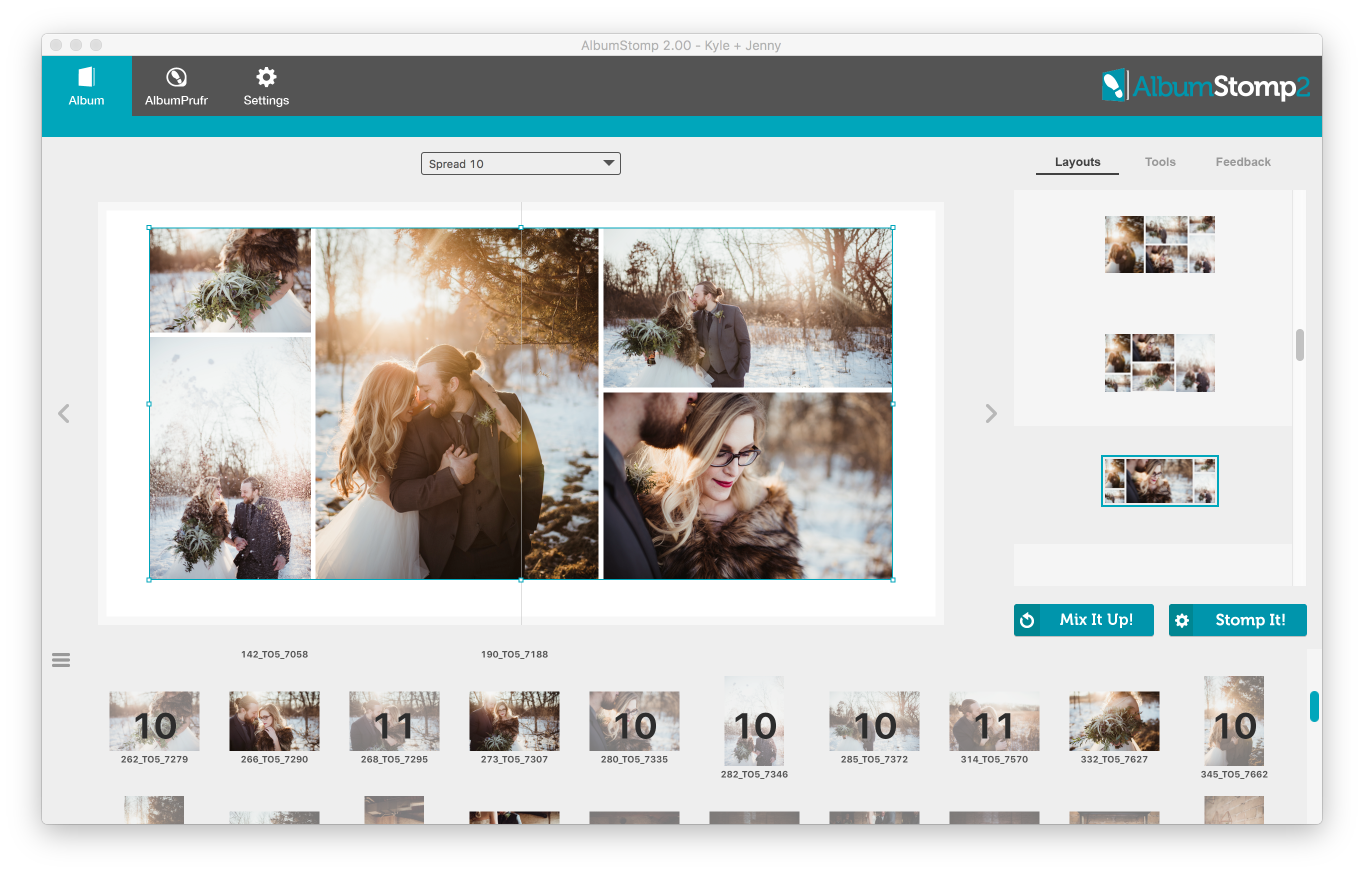Select thumbnail 266_TO5_7290
1364x874 pixels.
pyautogui.click(x=274, y=721)
